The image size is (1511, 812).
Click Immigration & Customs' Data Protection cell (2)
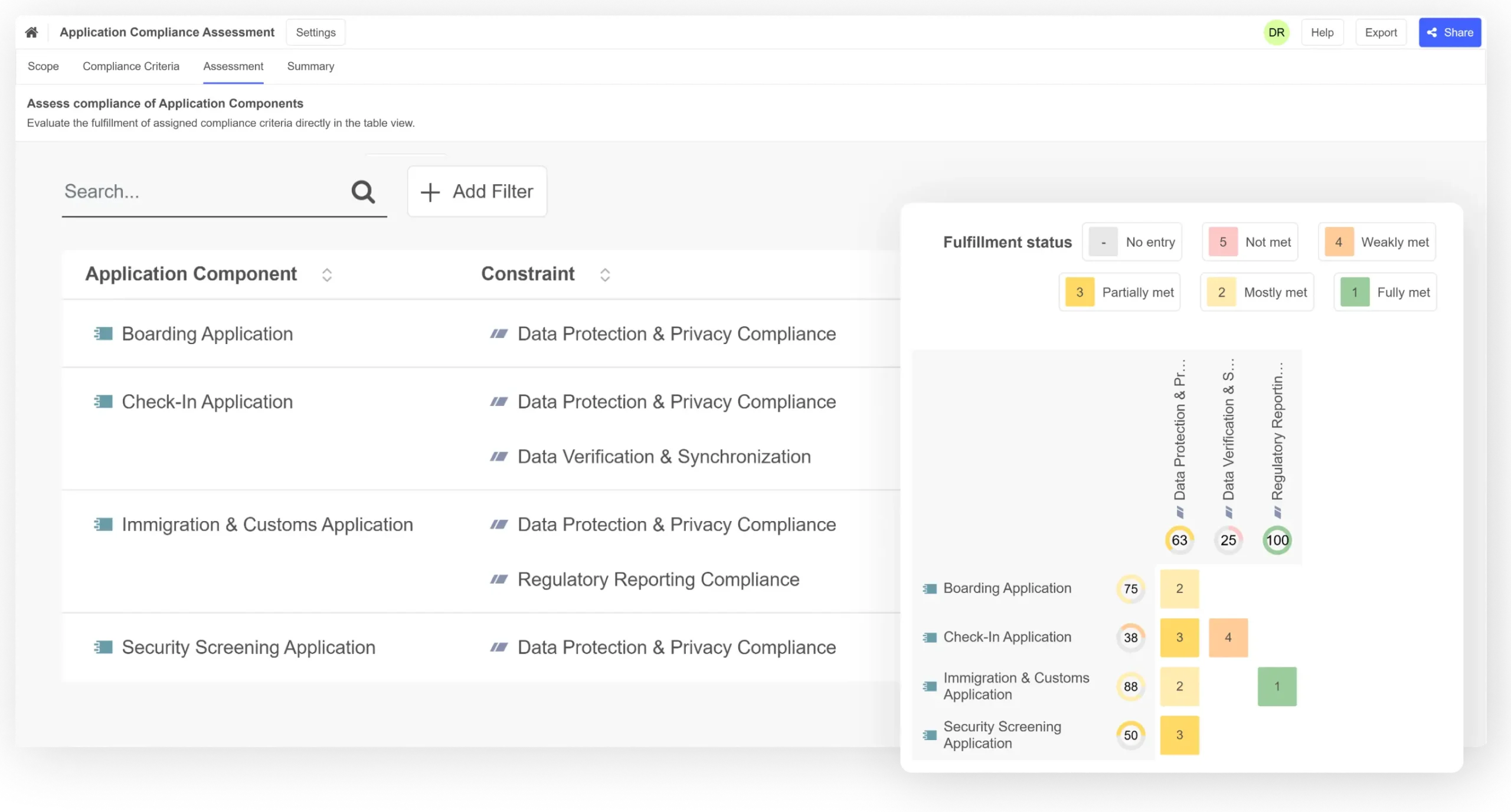1179,687
